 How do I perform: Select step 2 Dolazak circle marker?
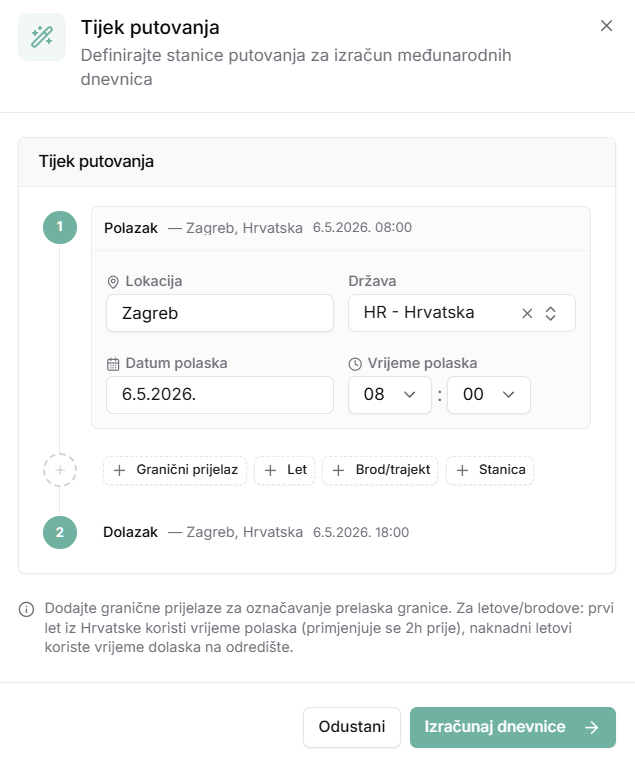click(60, 533)
